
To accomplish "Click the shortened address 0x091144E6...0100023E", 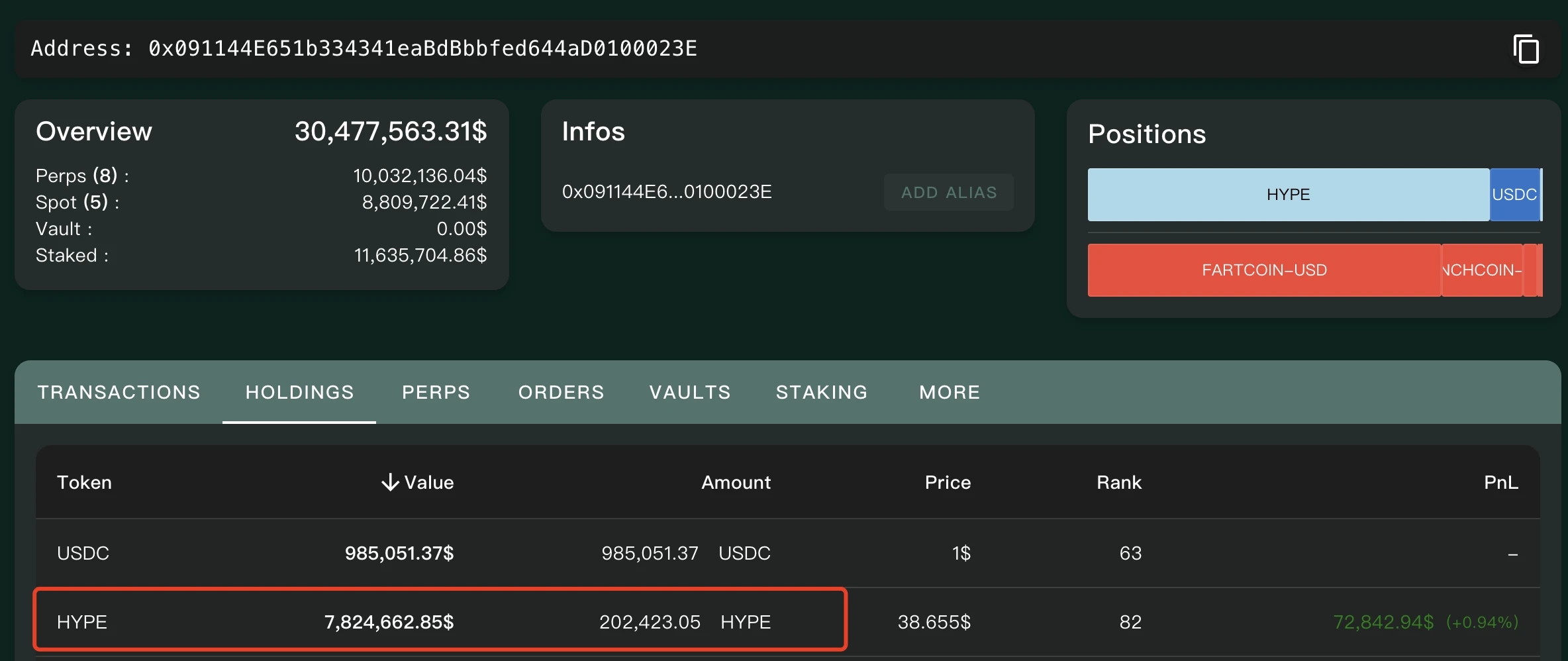I will point(667,192).
